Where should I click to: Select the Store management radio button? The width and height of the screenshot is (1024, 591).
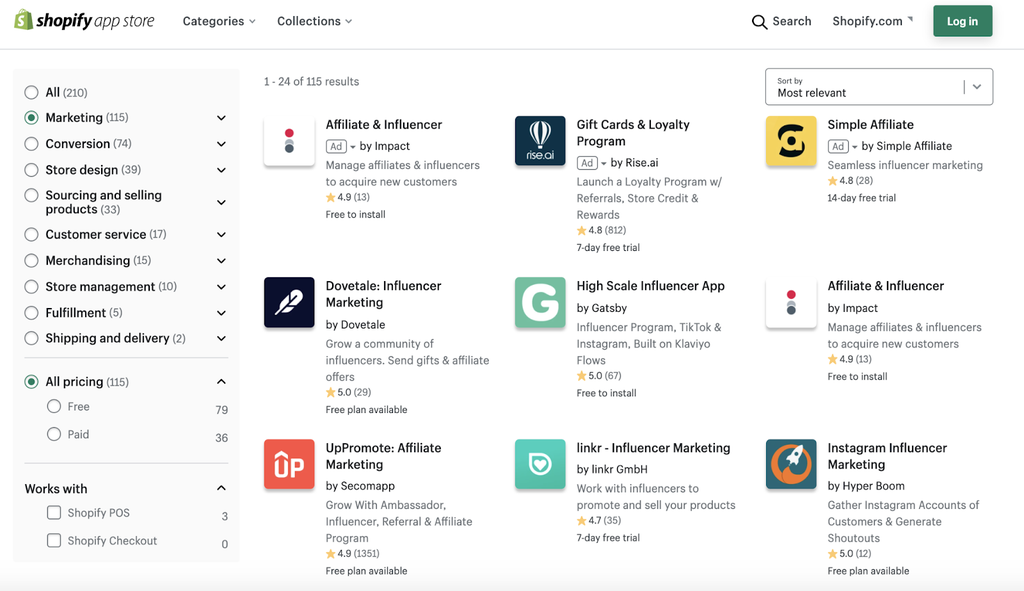pos(31,287)
